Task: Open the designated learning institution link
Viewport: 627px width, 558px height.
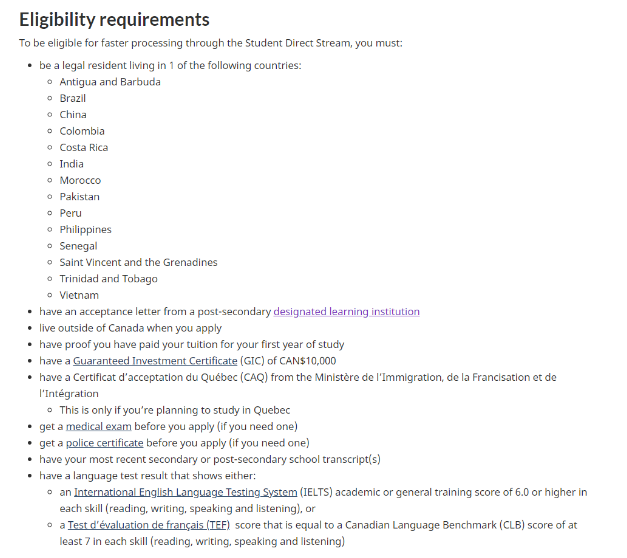Action: [346, 311]
